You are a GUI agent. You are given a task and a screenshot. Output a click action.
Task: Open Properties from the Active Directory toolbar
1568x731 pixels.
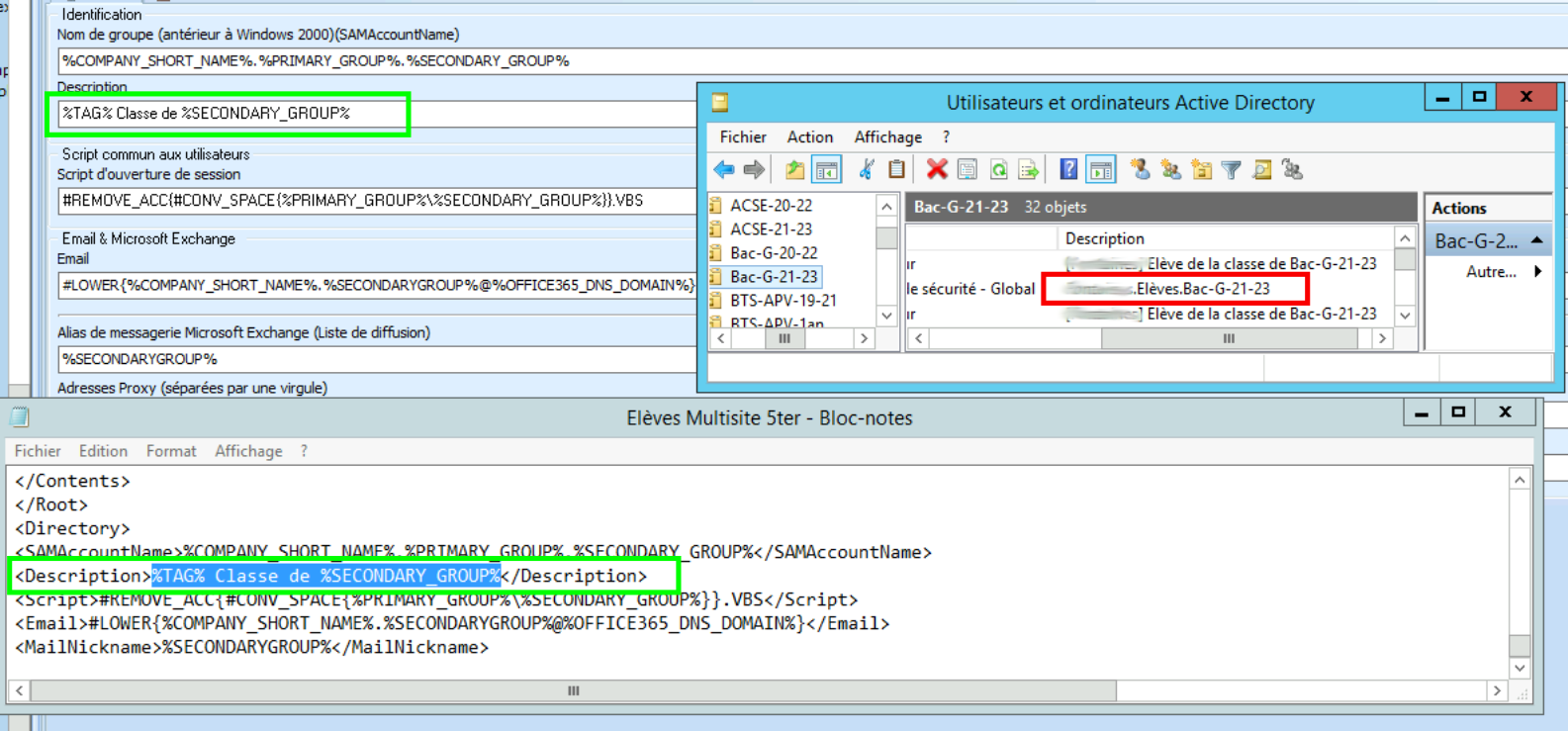click(x=968, y=170)
